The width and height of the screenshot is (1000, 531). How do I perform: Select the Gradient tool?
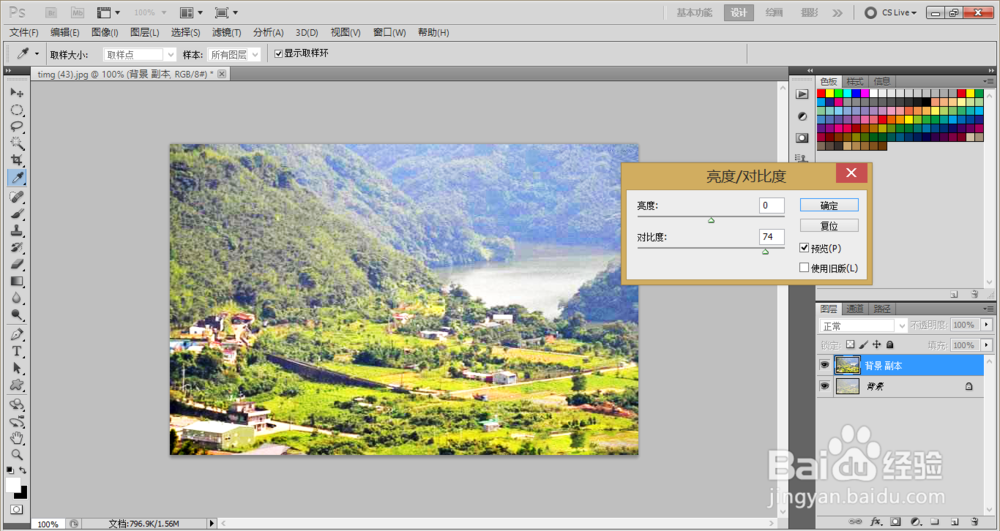pyautogui.click(x=17, y=281)
